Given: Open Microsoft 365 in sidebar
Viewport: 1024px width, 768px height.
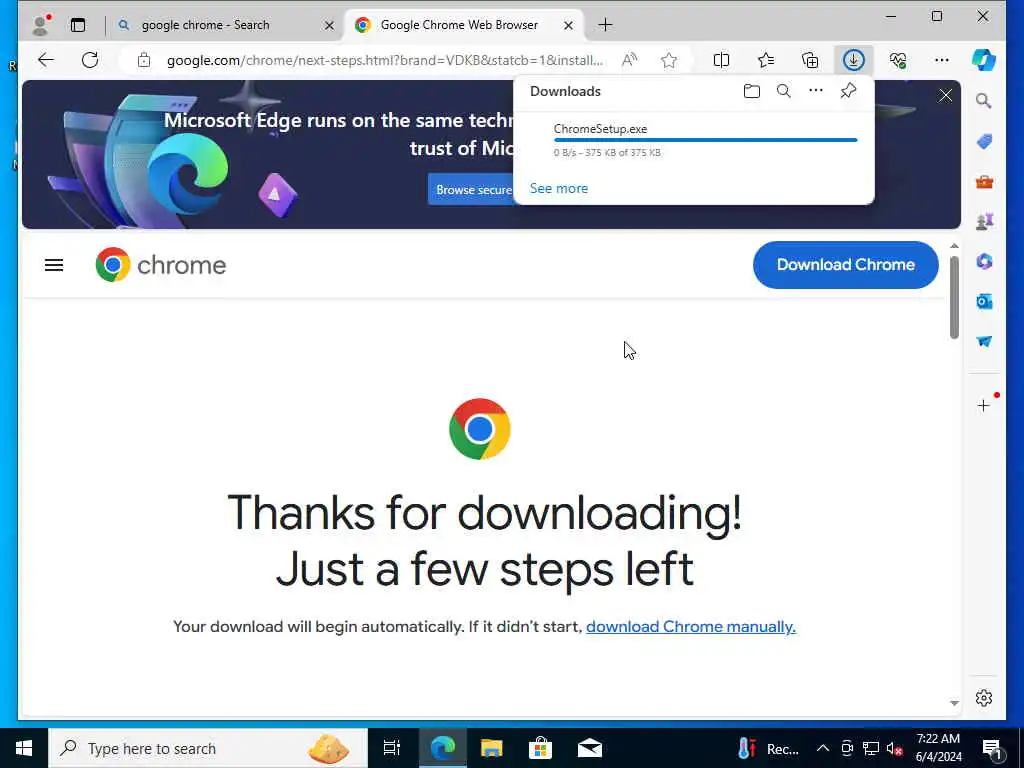Looking at the screenshot, I should 984,261.
